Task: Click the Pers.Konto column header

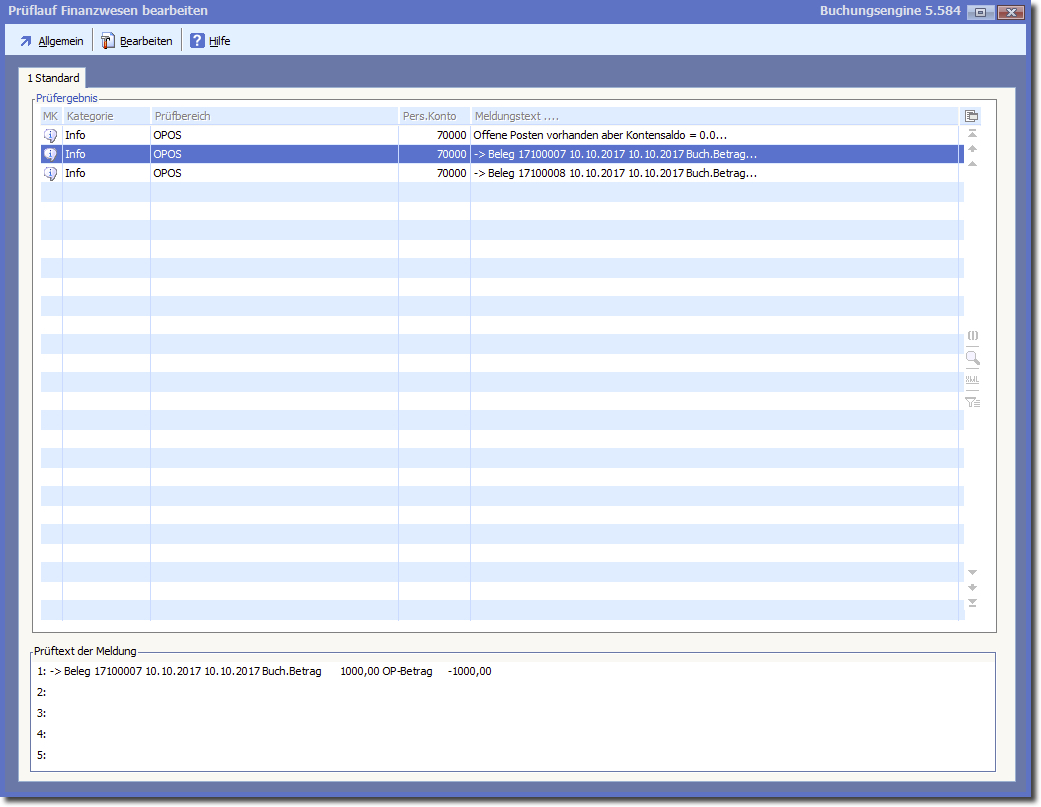Action: (x=433, y=116)
